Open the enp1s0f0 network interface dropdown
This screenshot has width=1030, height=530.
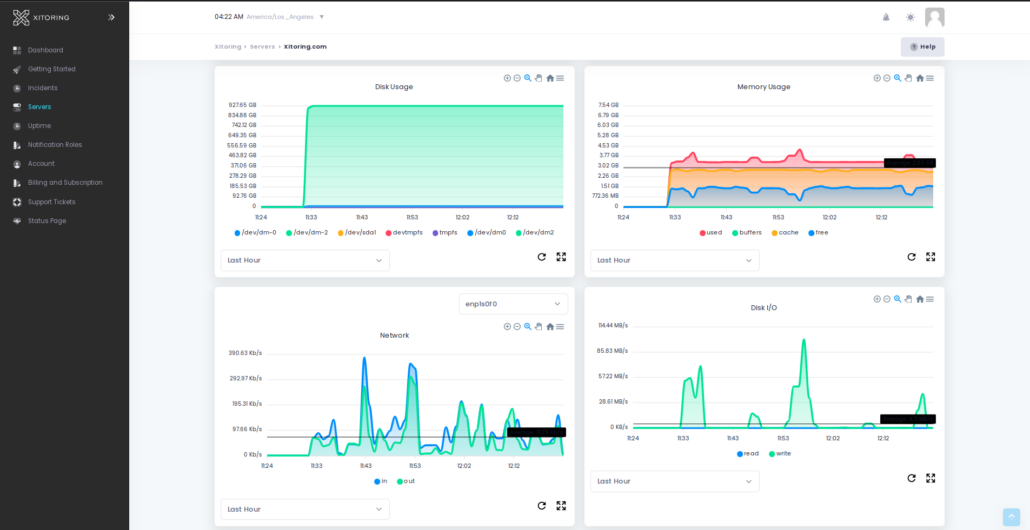click(x=513, y=304)
